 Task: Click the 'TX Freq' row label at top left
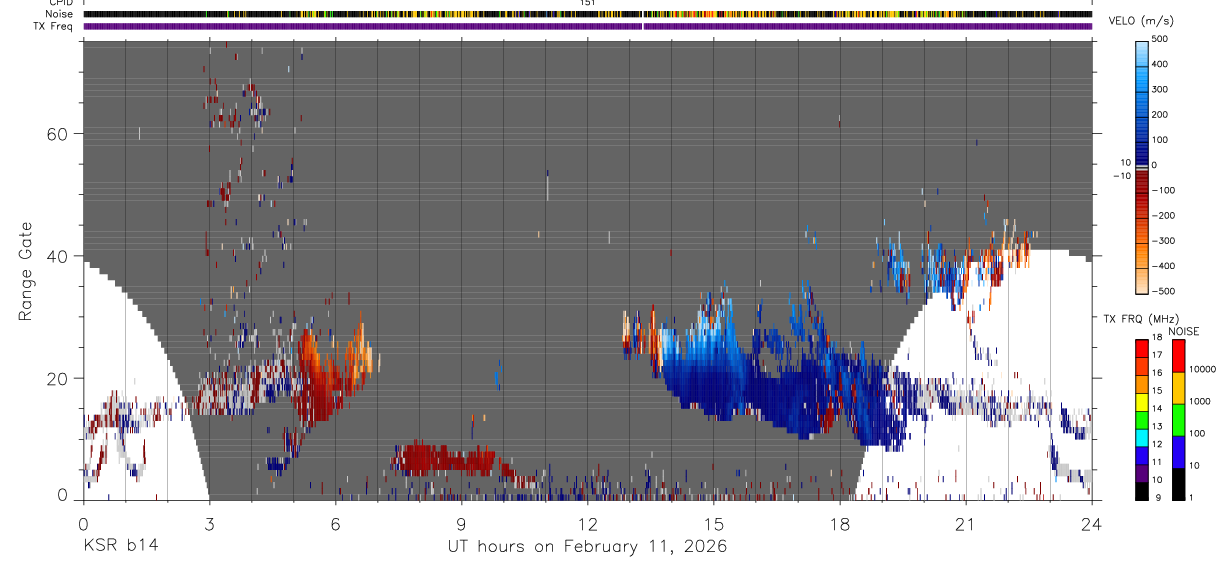click(54, 26)
